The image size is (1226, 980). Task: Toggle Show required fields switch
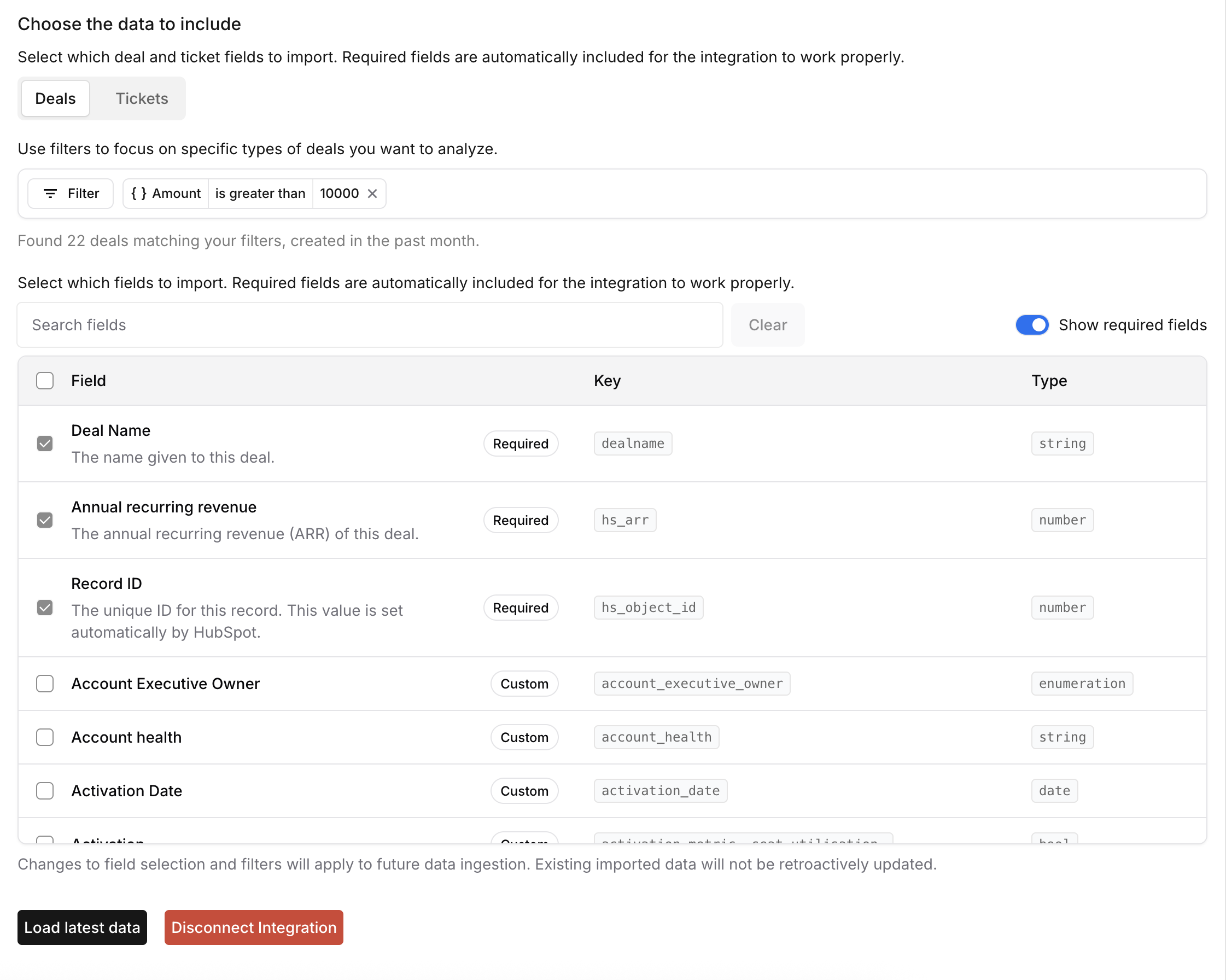pos(1031,325)
